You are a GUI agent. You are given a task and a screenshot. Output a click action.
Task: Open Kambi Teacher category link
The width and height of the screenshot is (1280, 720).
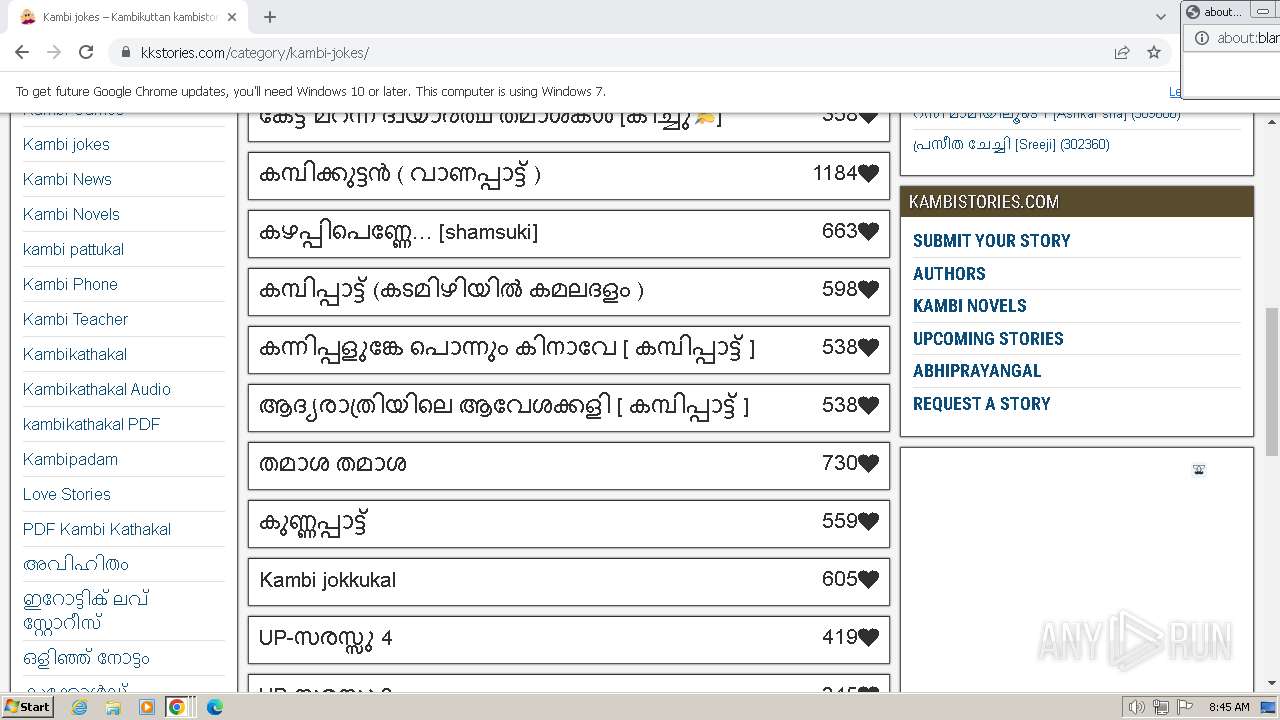75,319
